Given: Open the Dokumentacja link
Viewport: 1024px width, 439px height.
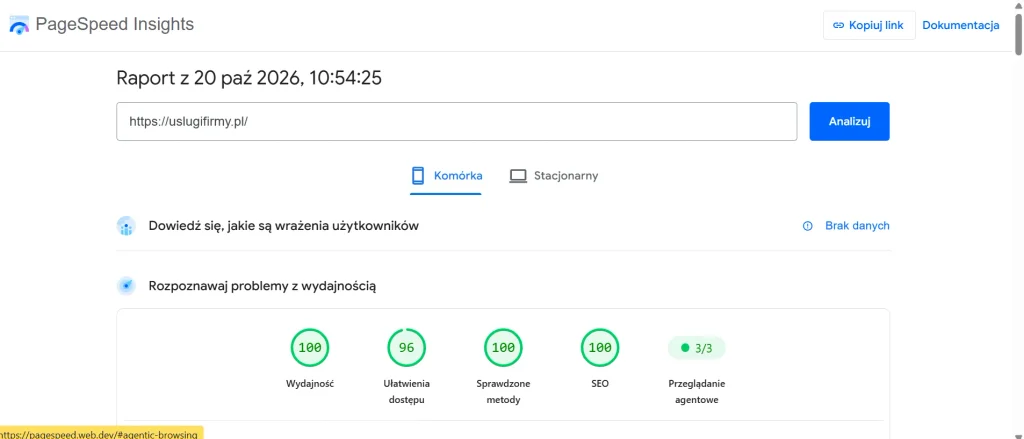Looking at the screenshot, I should [x=961, y=25].
